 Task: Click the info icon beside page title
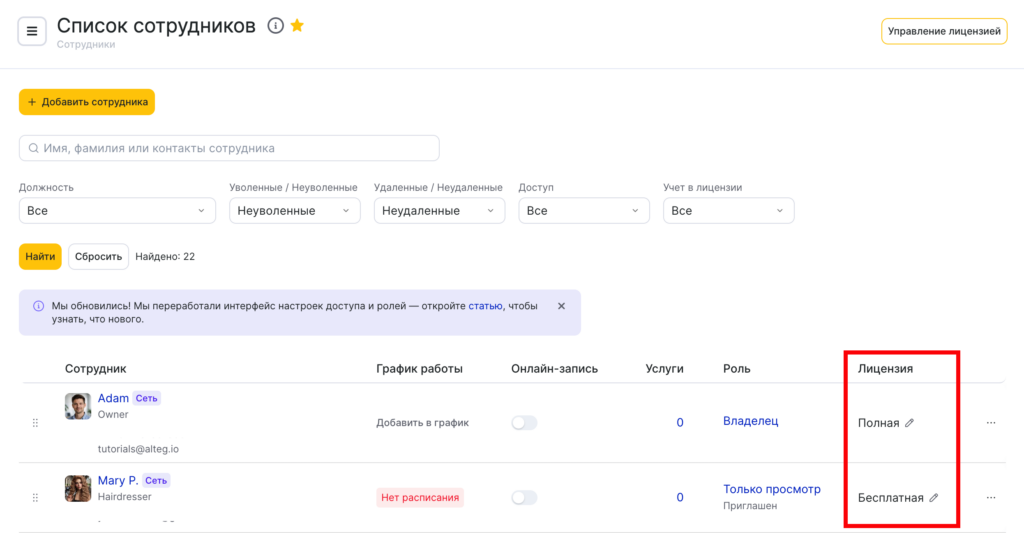click(276, 26)
